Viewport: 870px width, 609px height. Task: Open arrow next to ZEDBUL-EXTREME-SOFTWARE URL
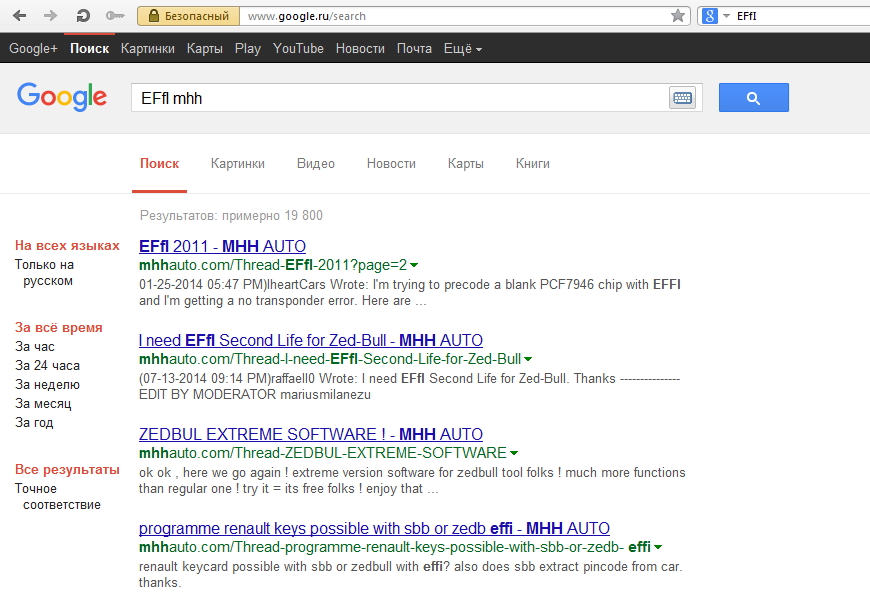click(x=514, y=453)
